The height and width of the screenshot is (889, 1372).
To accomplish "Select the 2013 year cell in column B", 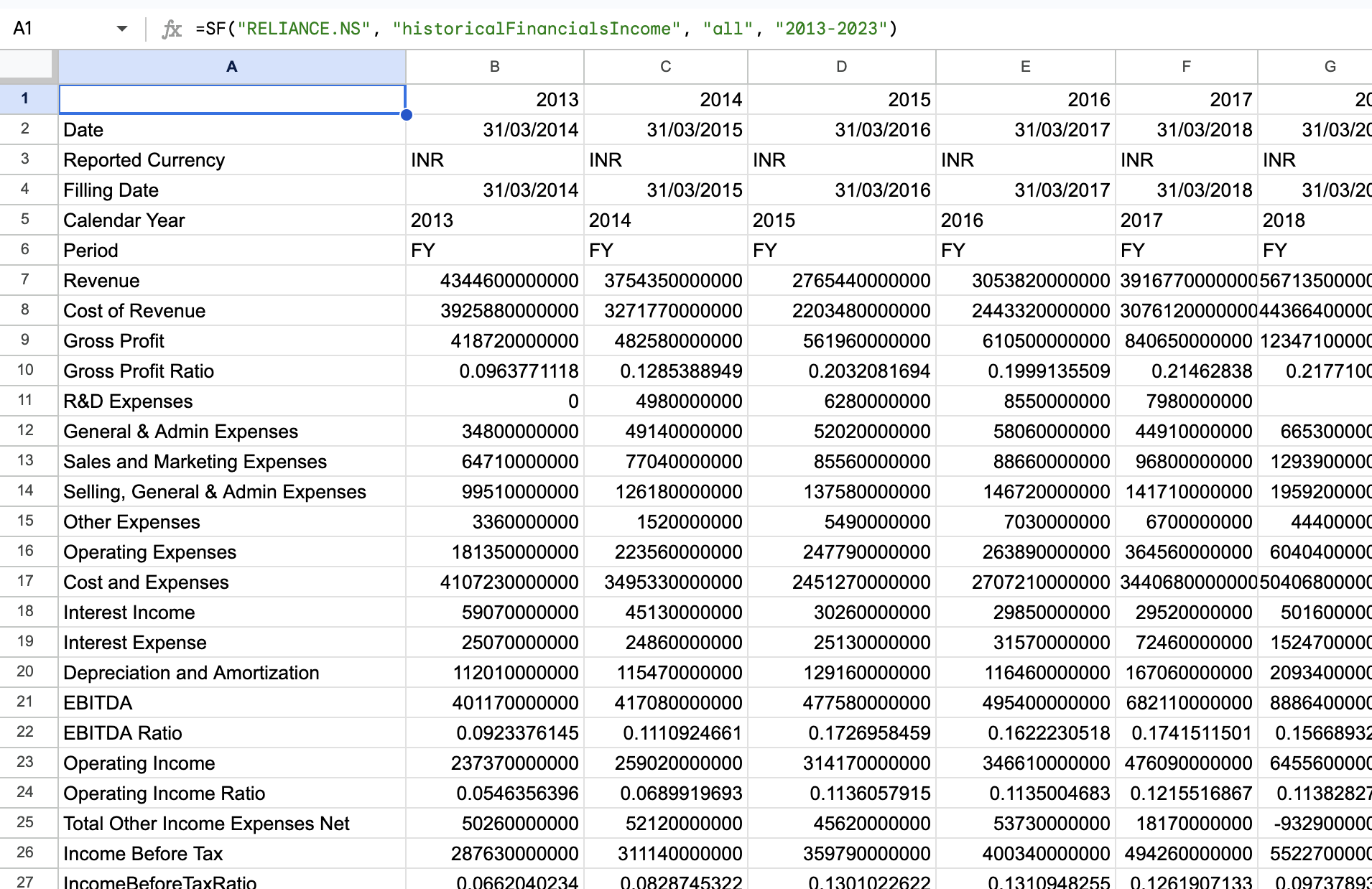I will [494, 98].
